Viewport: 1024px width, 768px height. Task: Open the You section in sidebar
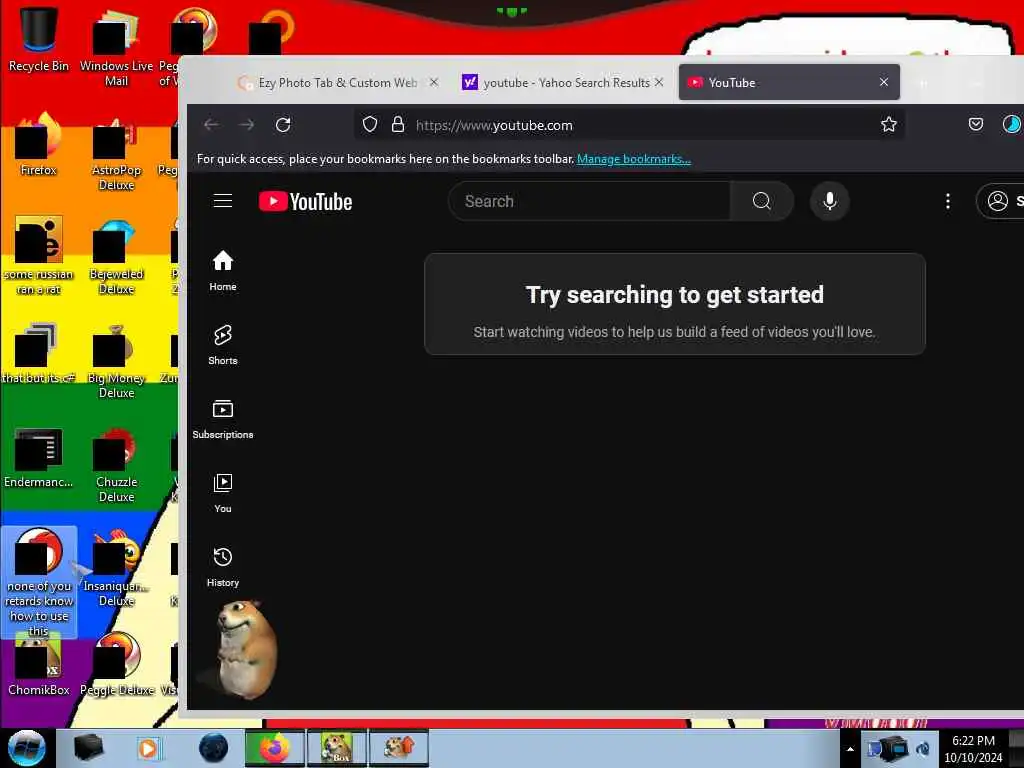pyautogui.click(x=223, y=492)
